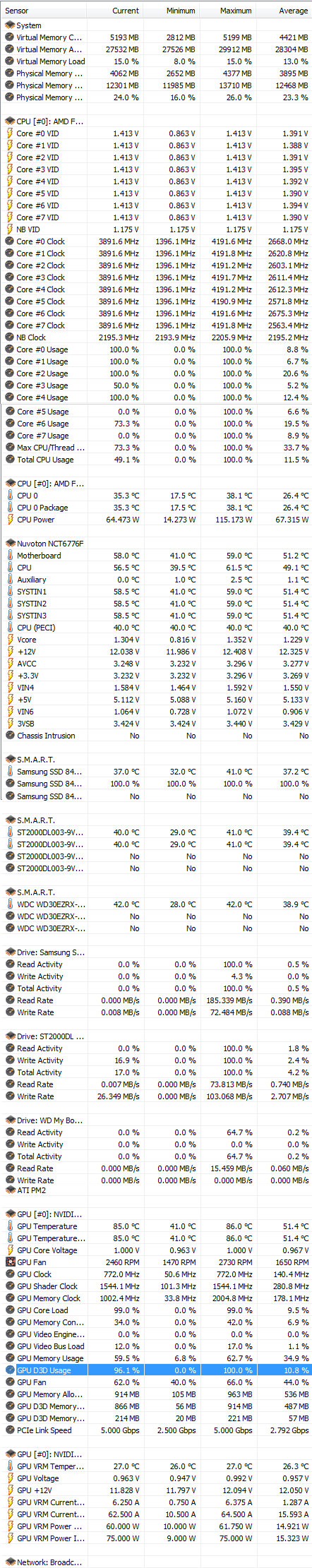
Task: Select the CPU Power lightning icon
Action: point(10,520)
